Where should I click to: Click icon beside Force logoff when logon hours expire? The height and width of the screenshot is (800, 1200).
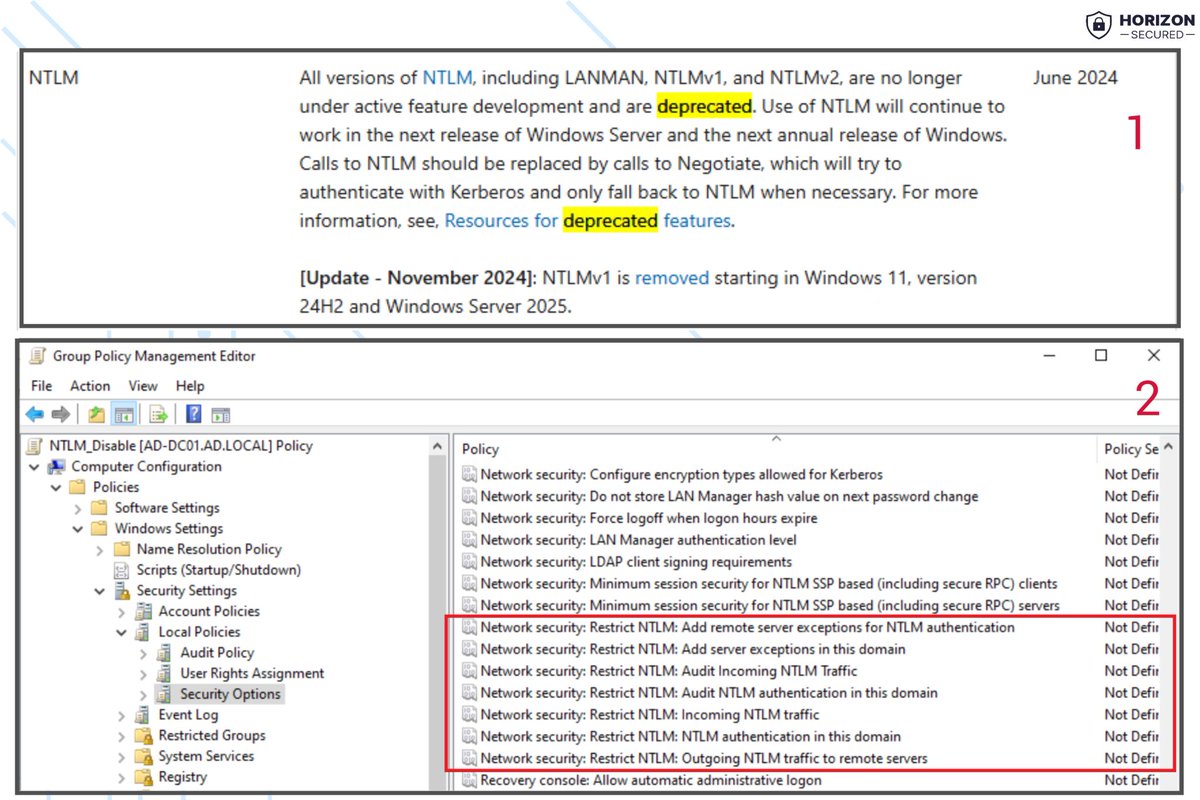(469, 518)
